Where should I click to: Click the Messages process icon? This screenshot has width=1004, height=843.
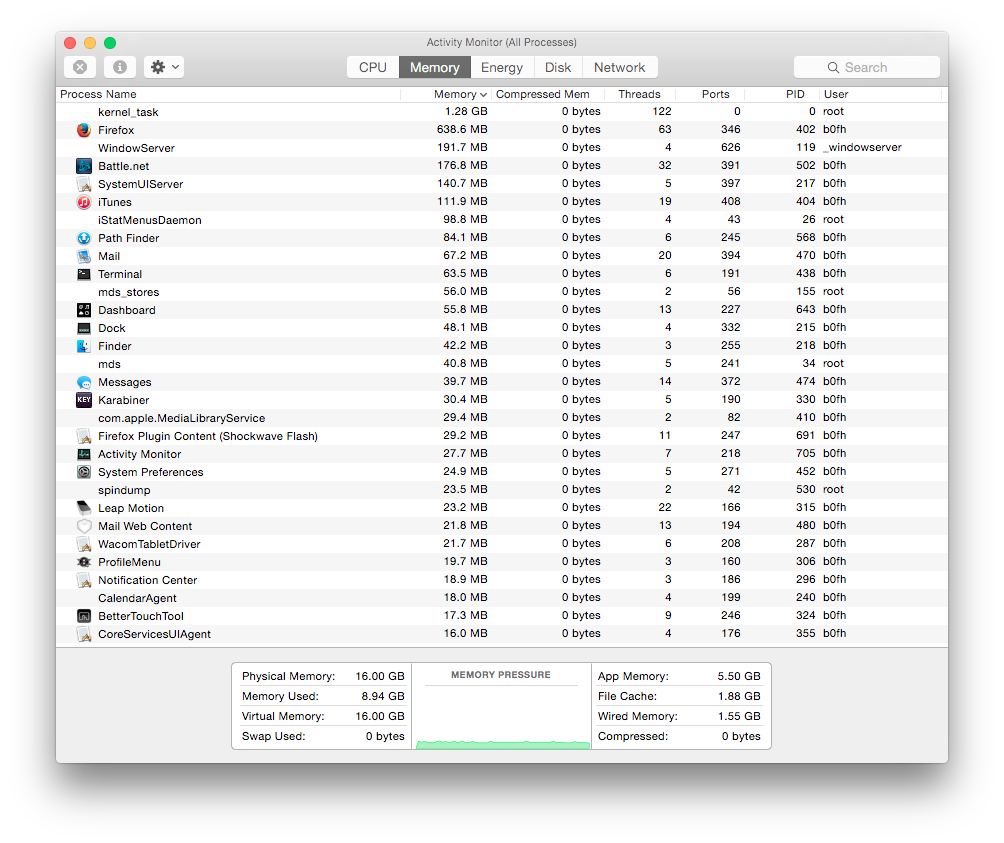[84, 382]
